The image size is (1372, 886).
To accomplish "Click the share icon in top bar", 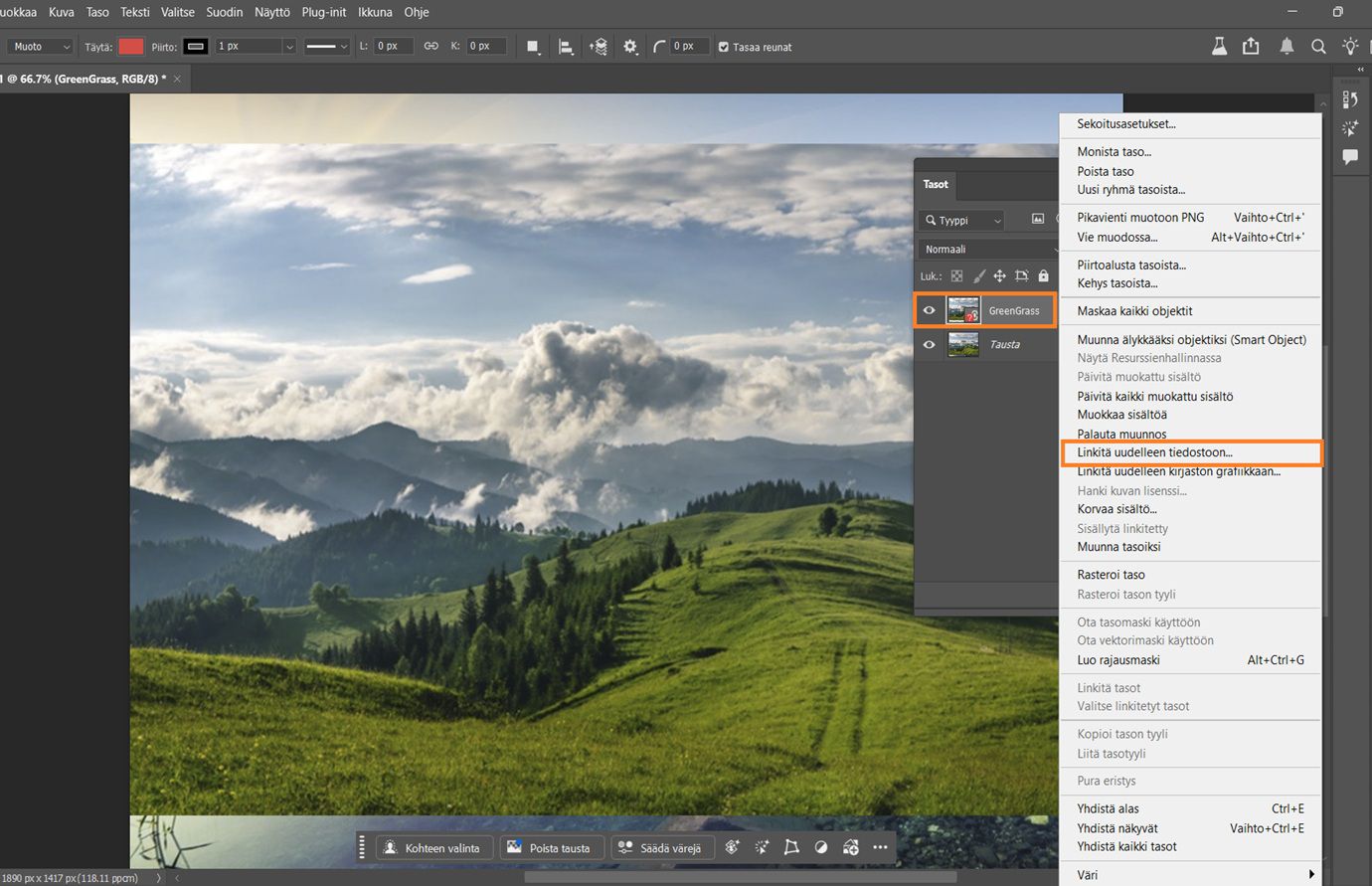I will point(1251,47).
